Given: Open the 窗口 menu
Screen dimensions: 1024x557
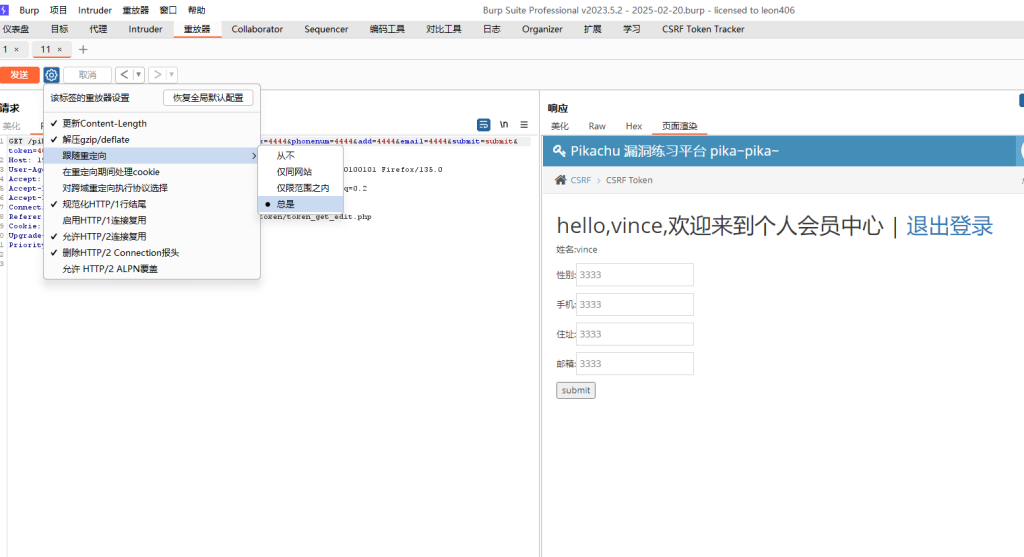Looking at the screenshot, I should (x=168, y=10).
